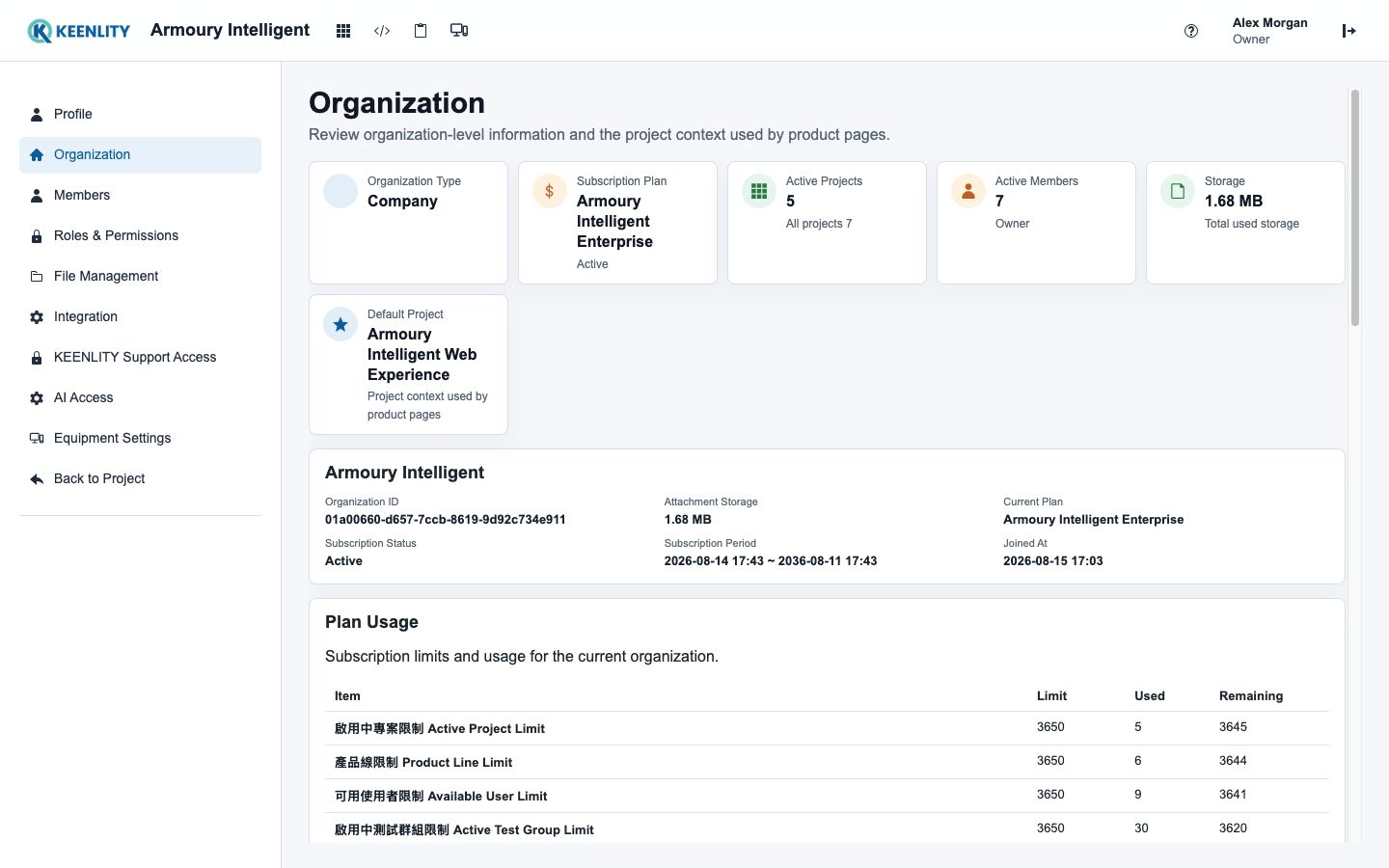The width and height of the screenshot is (1389, 868).
Task: Click Total used storage text
Action: click(1251, 224)
